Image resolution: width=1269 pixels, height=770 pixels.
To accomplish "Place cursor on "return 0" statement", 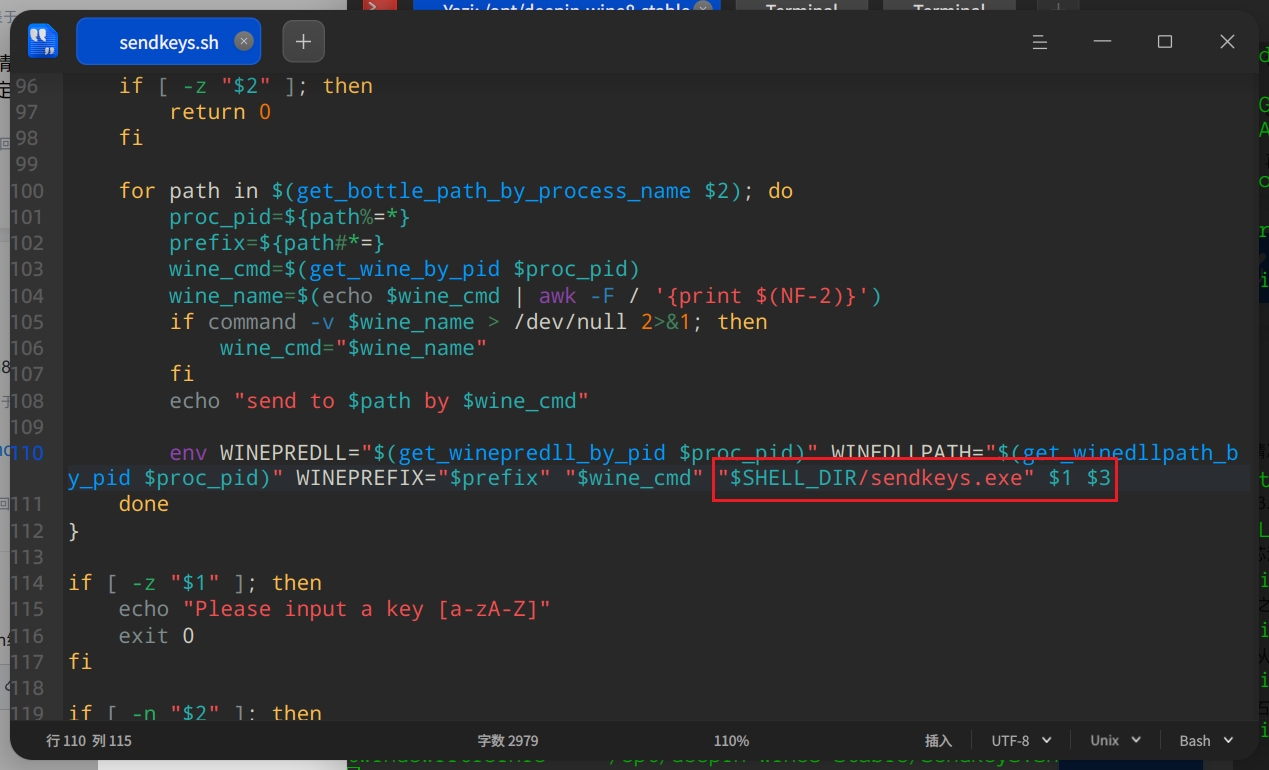I will point(220,112).
